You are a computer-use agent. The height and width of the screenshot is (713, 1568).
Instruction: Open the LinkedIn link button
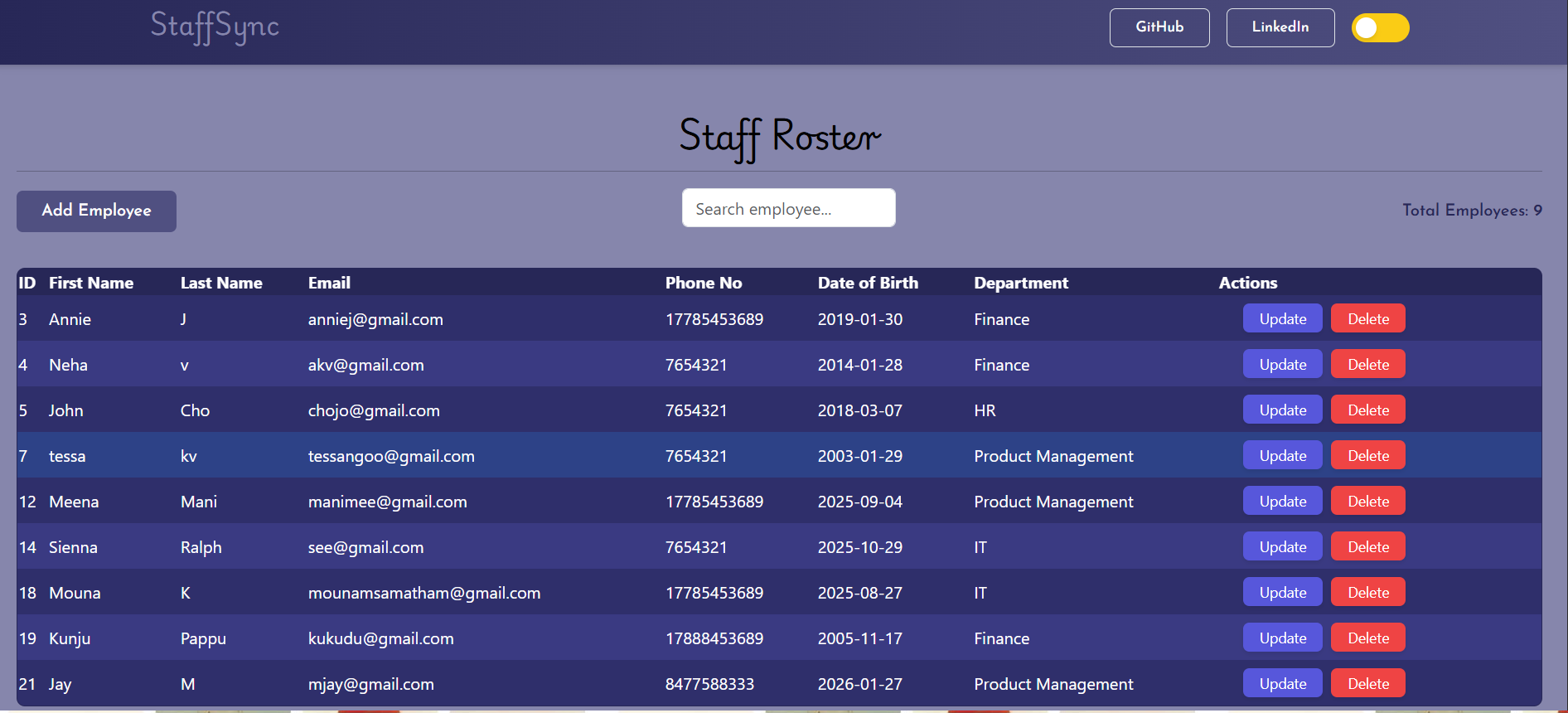1280,27
